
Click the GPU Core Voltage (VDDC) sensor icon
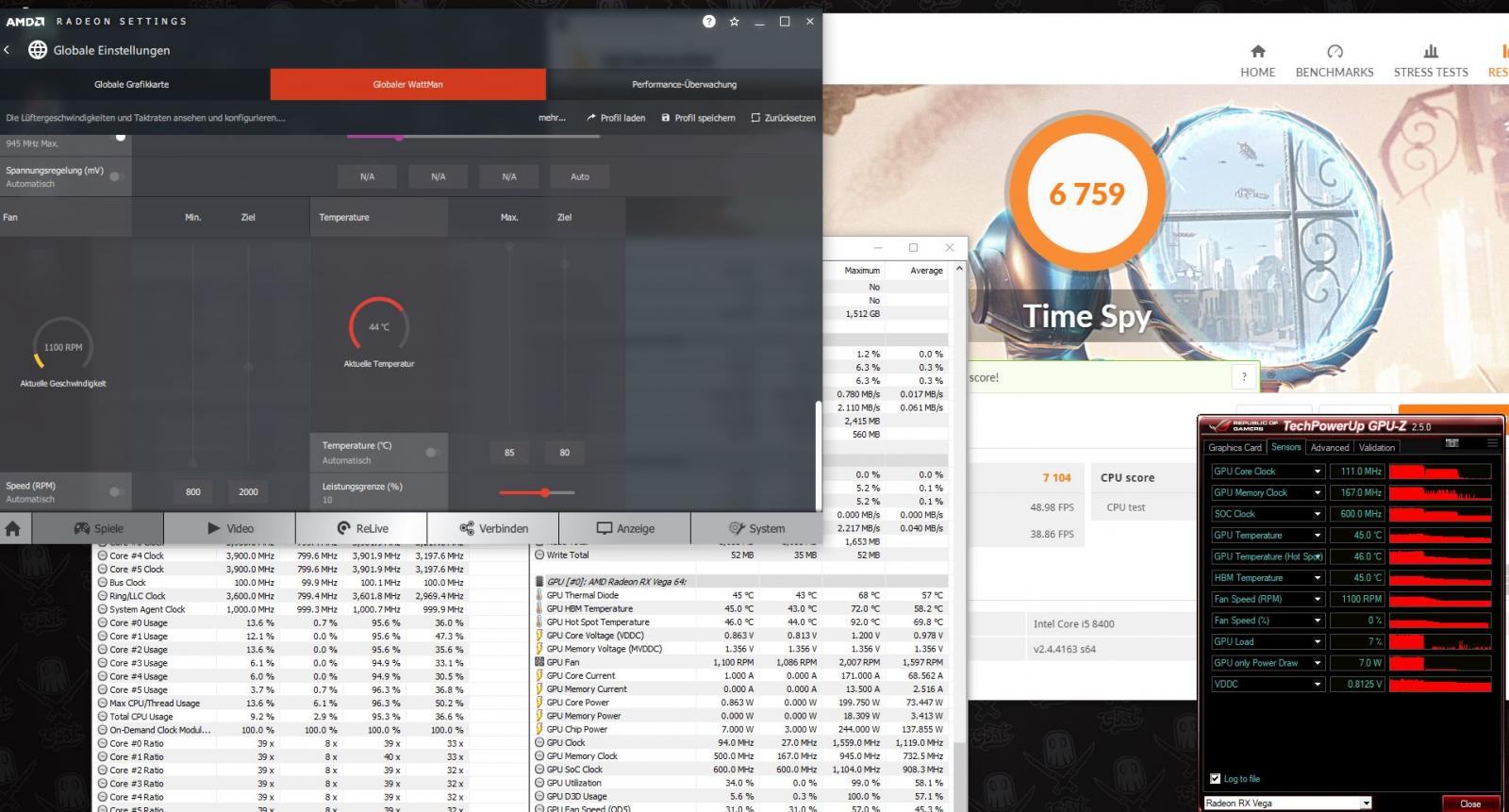(x=539, y=636)
